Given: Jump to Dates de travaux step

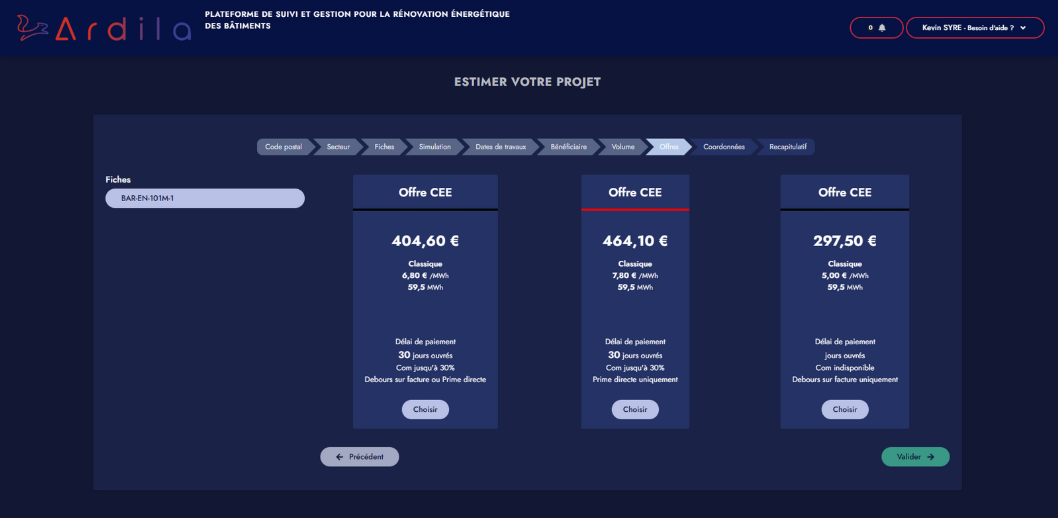Looking at the screenshot, I should (500, 147).
